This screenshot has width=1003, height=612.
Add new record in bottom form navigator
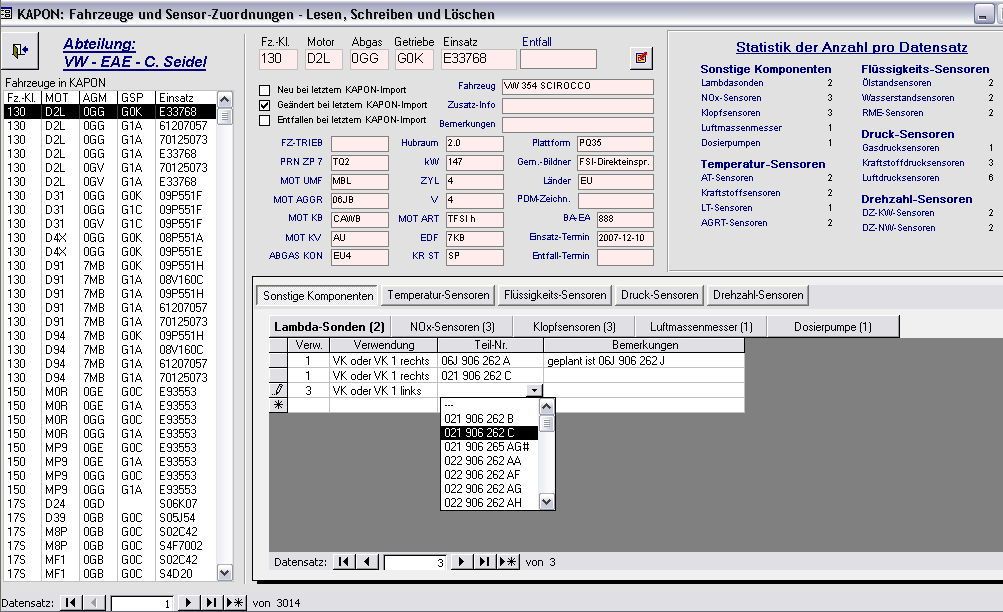click(235, 602)
